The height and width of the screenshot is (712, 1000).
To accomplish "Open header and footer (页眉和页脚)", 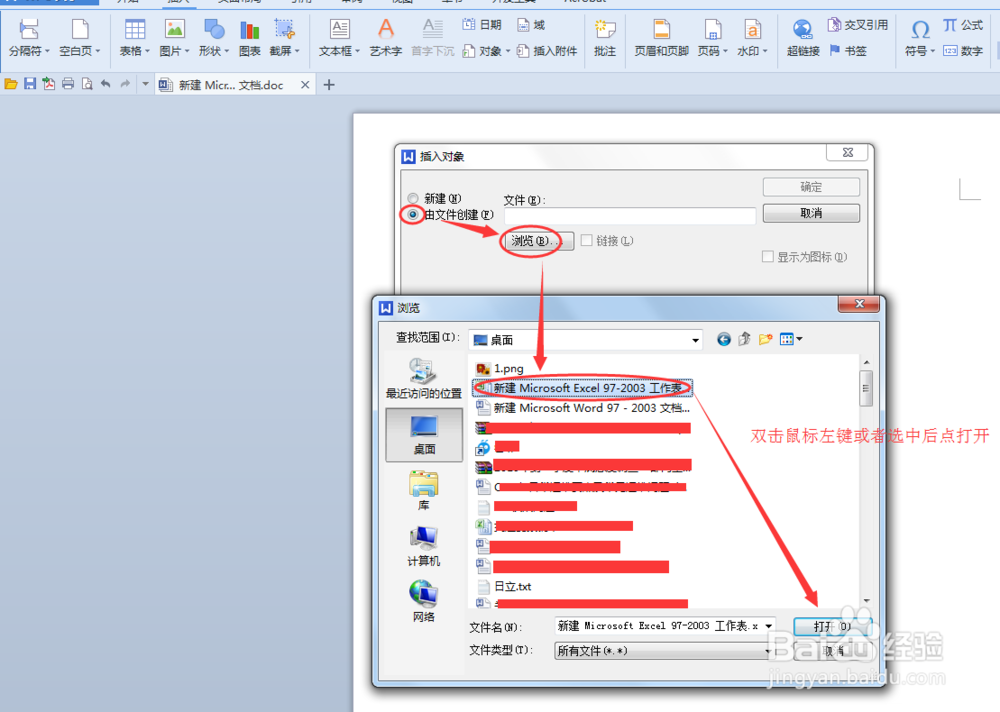I will point(661,37).
